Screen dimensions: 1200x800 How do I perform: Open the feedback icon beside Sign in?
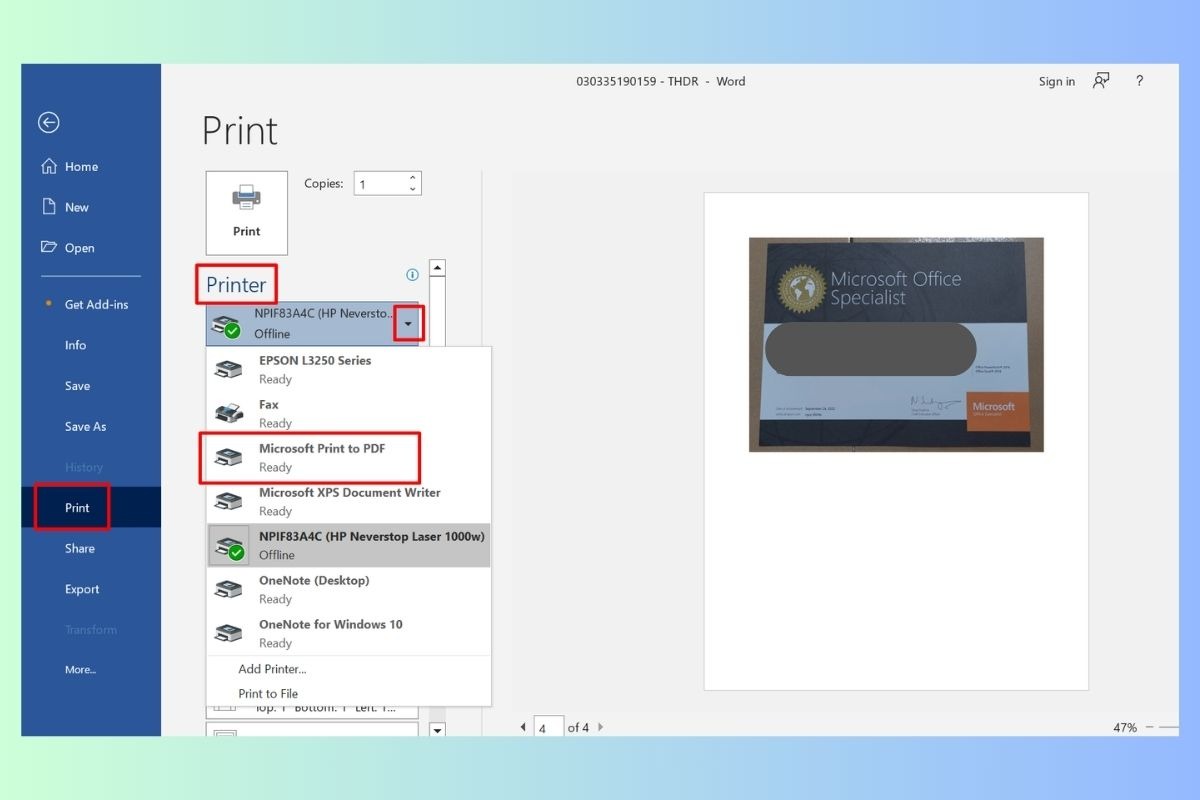(1101, 81)
